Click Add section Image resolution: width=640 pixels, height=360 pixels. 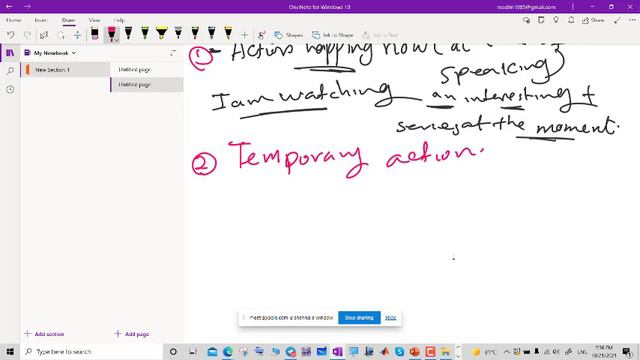click(44, 334)
